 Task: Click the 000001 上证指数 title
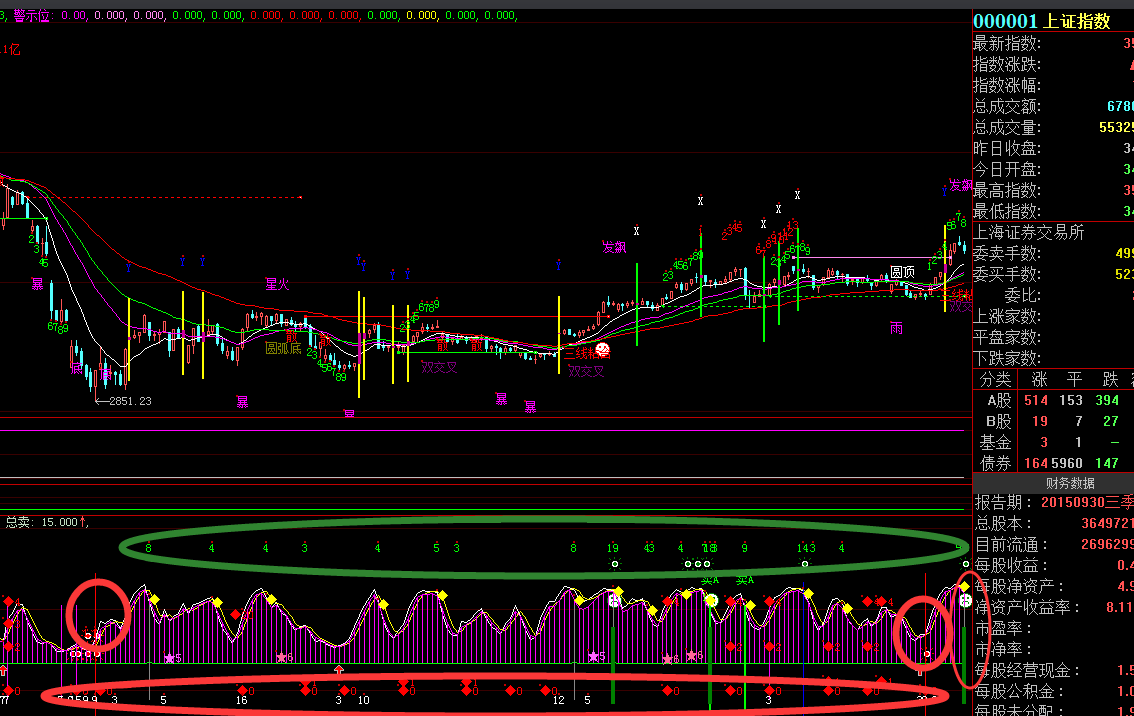click(x=1042, y=22)
